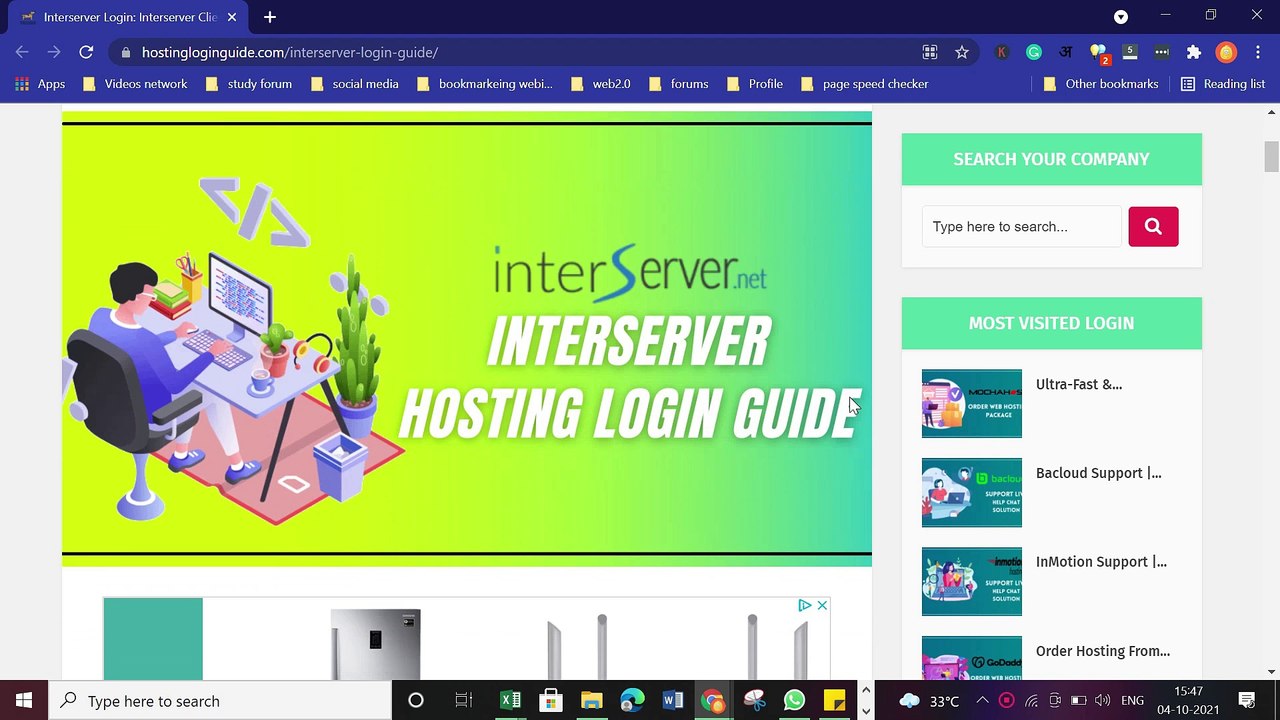The height and width of the screenshot is (720, 1280).
Task: Open Sticky Notes from taskbar
Action: (x=835, y=700)
